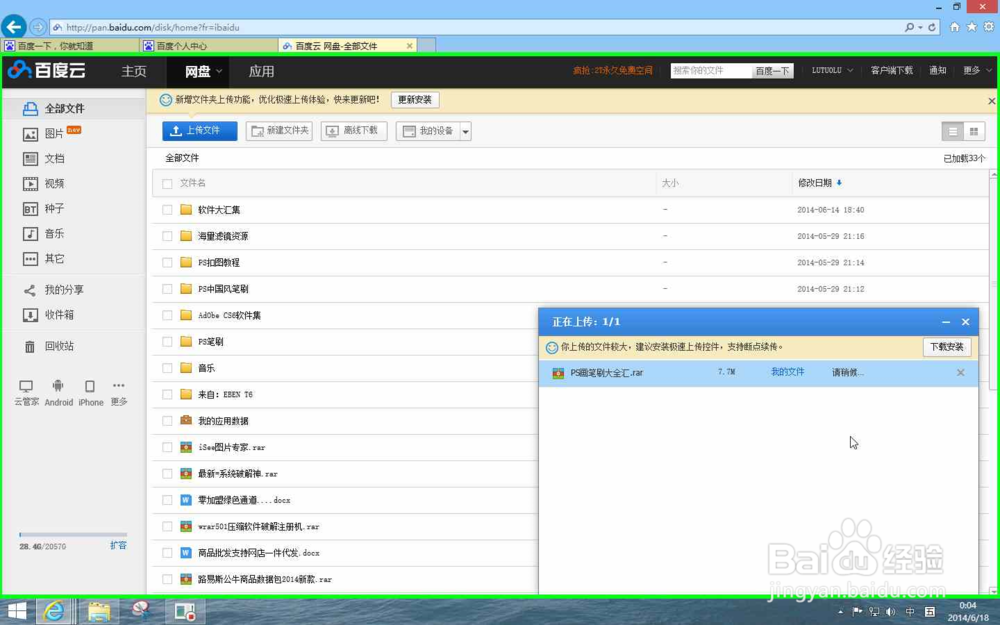The width and height of the screenshot is (1000, 625).
Task: Check the box for 我的应用数据
Action: point(167,421)
